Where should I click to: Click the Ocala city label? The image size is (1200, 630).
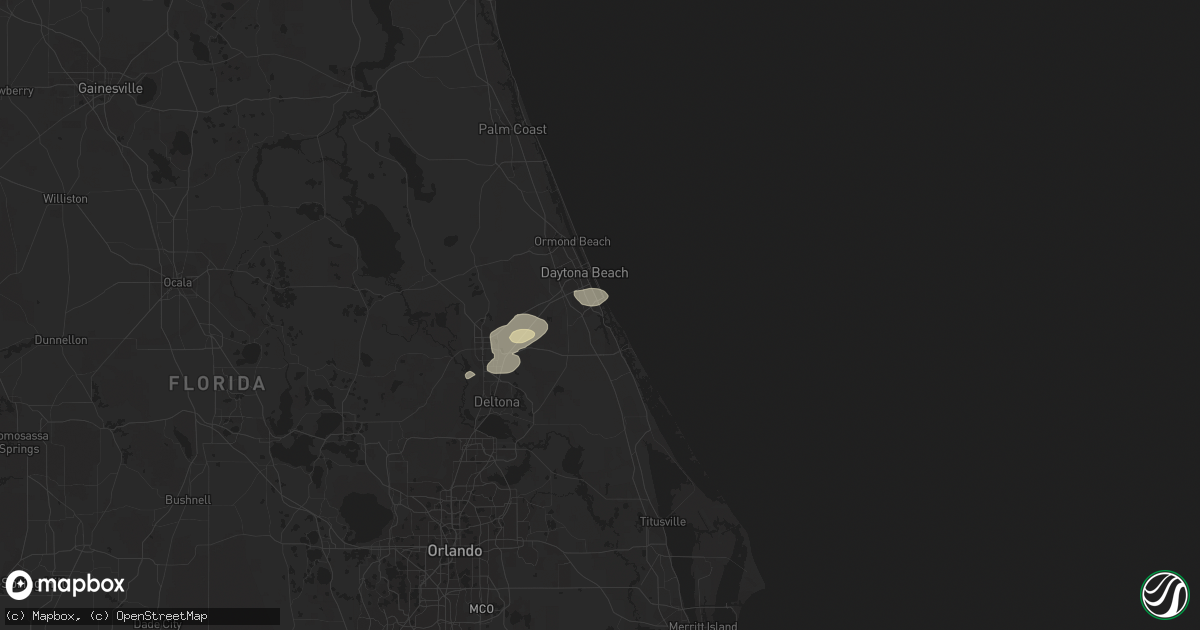(177, 282)
